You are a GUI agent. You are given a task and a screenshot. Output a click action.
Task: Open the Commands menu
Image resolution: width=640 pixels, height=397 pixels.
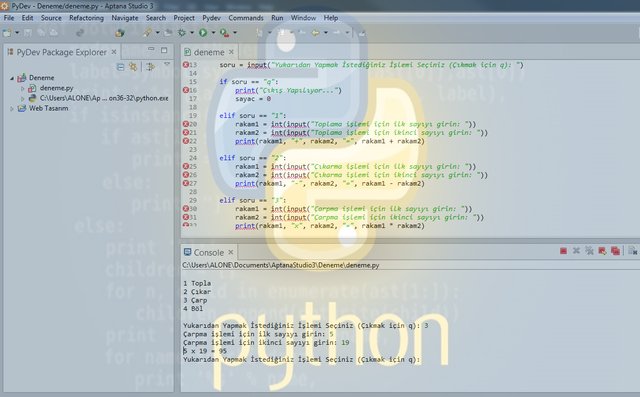(246, 18)
